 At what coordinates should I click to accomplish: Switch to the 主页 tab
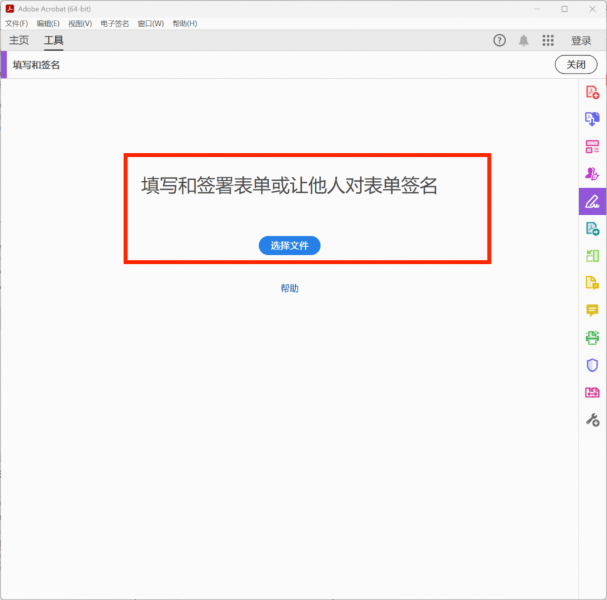pos(19,40)
